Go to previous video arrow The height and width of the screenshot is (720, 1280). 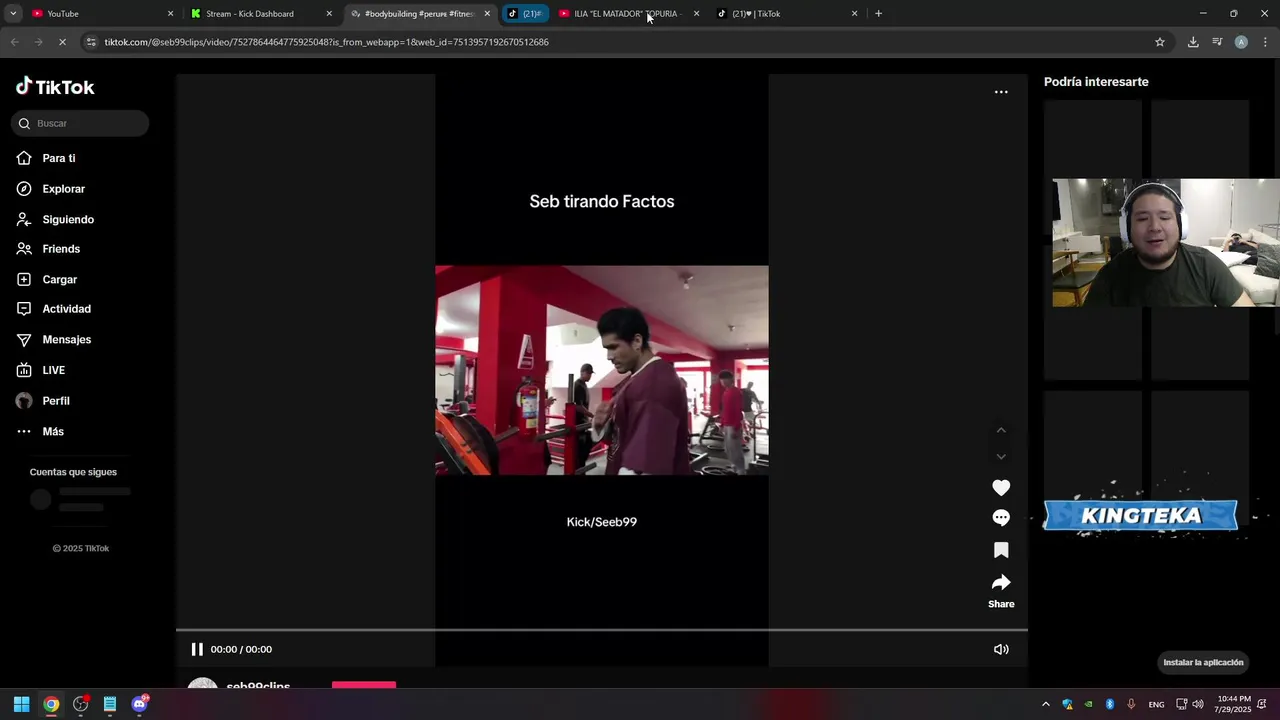tap(1001, 430)
